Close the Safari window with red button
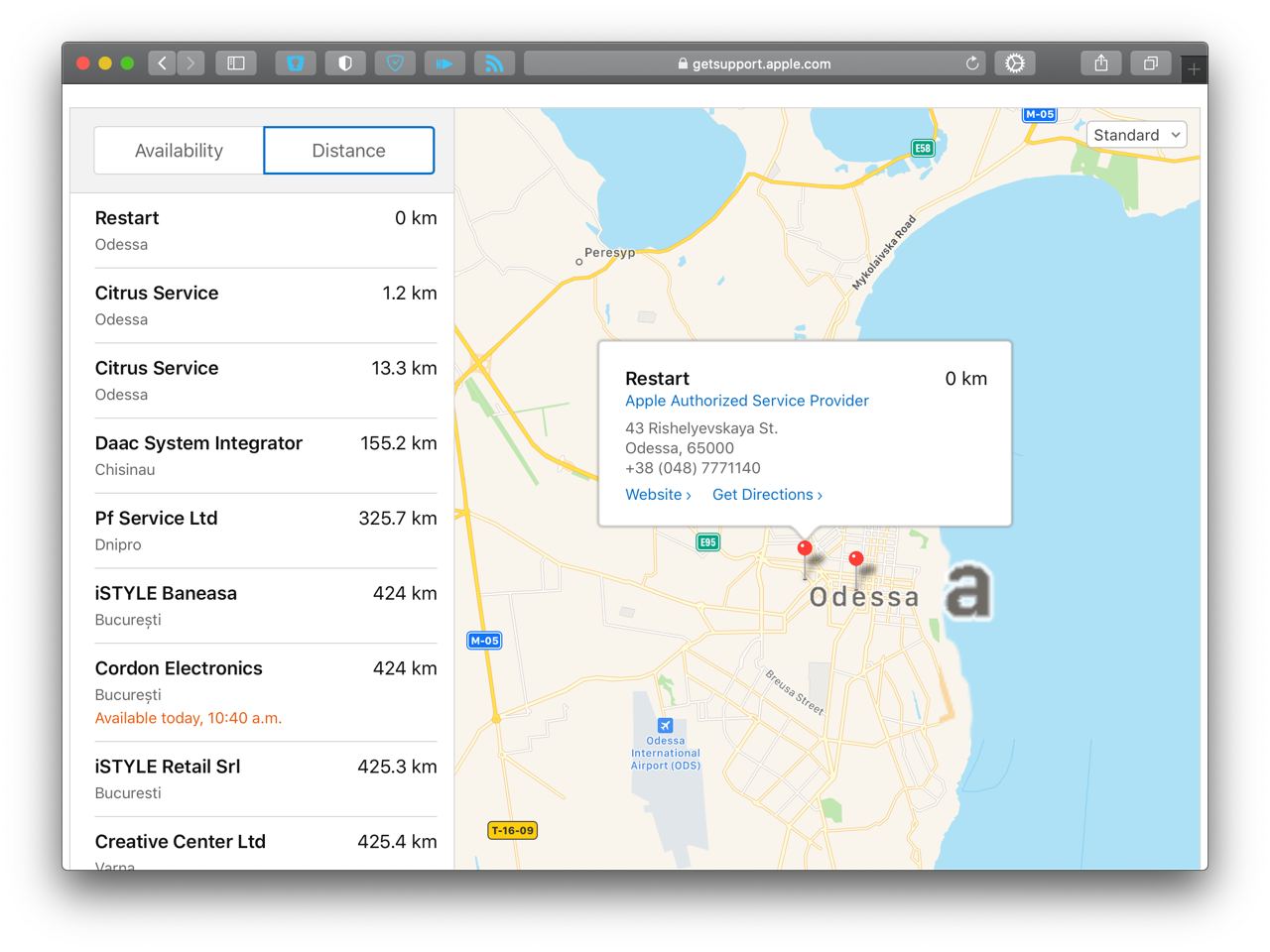Image resolution: width=1270 pixels, height=952 pixels. coord(83,63)
